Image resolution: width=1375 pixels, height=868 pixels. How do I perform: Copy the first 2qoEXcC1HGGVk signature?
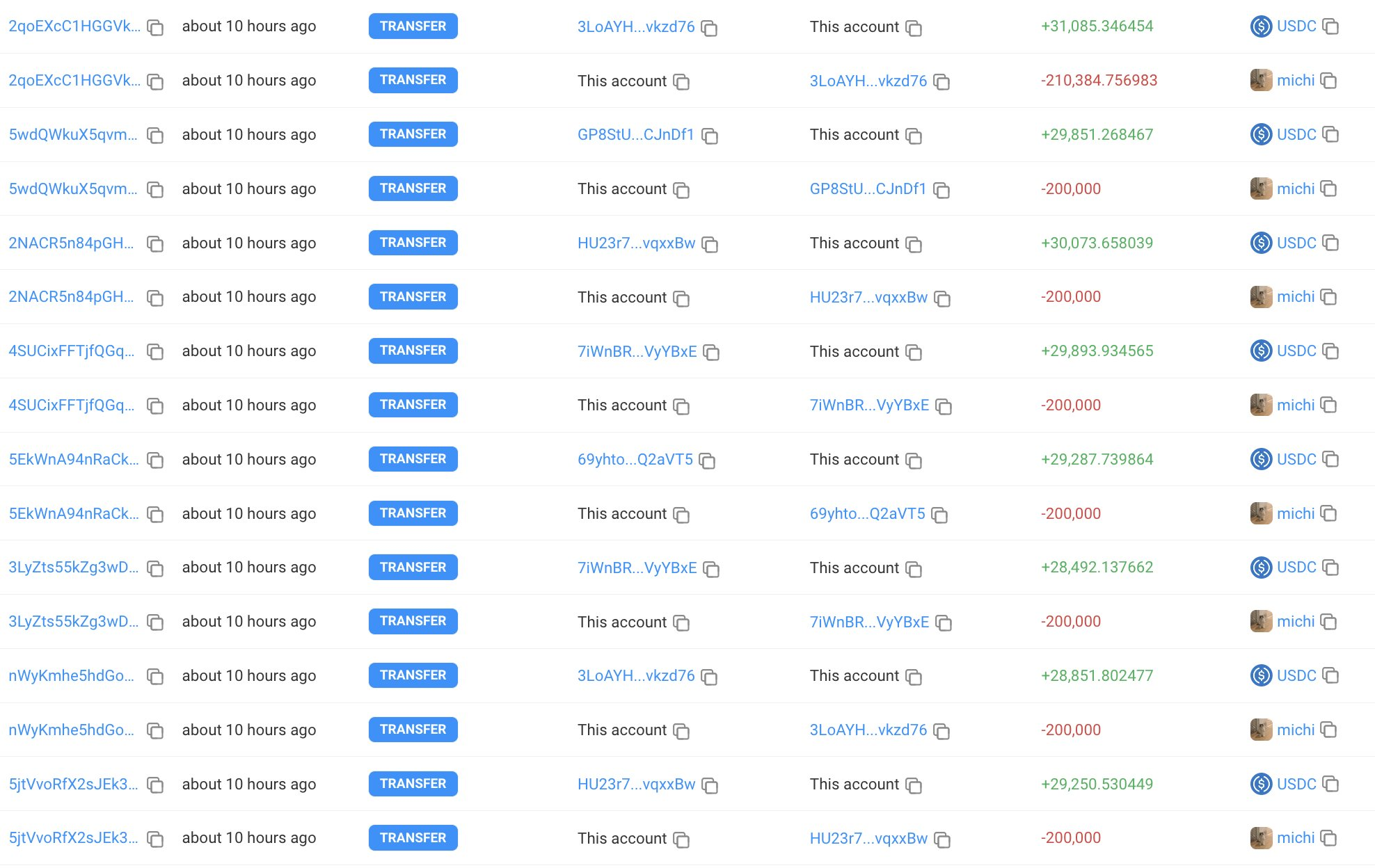[155, 28]
